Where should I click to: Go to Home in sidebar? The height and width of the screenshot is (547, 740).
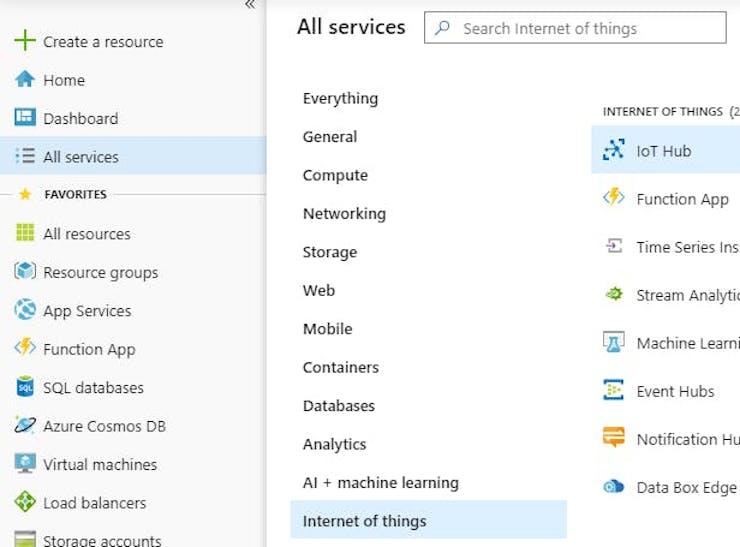click(x=64, y=80)
